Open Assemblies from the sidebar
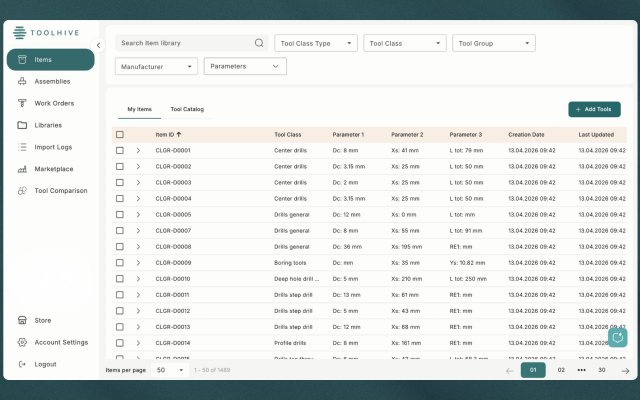Viewport: 640px width, 400px height. pyautogui.click(x=51, y=81)
